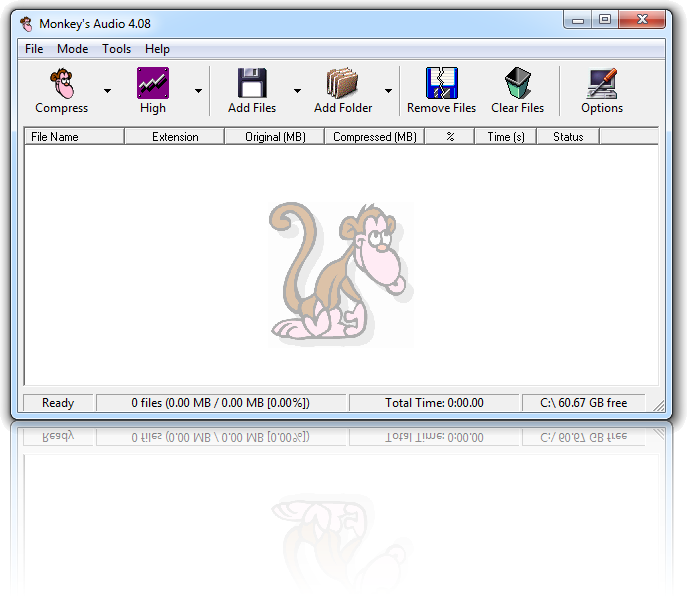The image size is (687, 596).
Task: Open the Mode menu
Action: [72, 49]
